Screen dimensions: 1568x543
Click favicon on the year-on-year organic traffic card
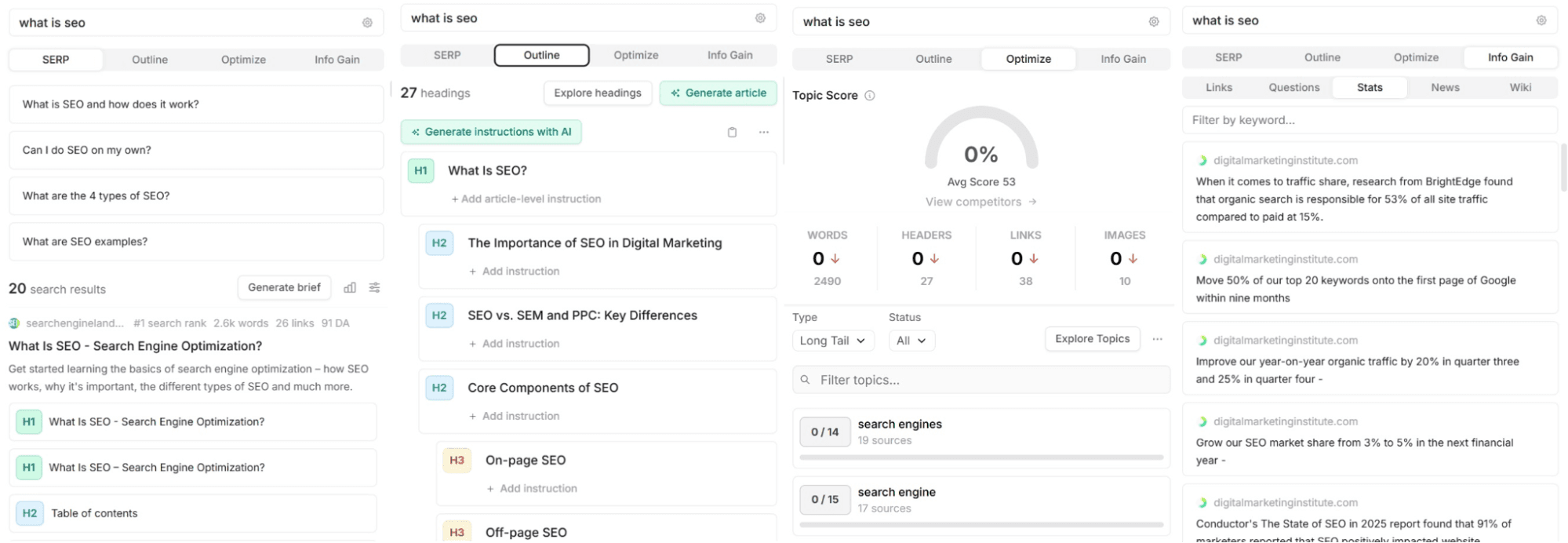[x=1202, y=341]
